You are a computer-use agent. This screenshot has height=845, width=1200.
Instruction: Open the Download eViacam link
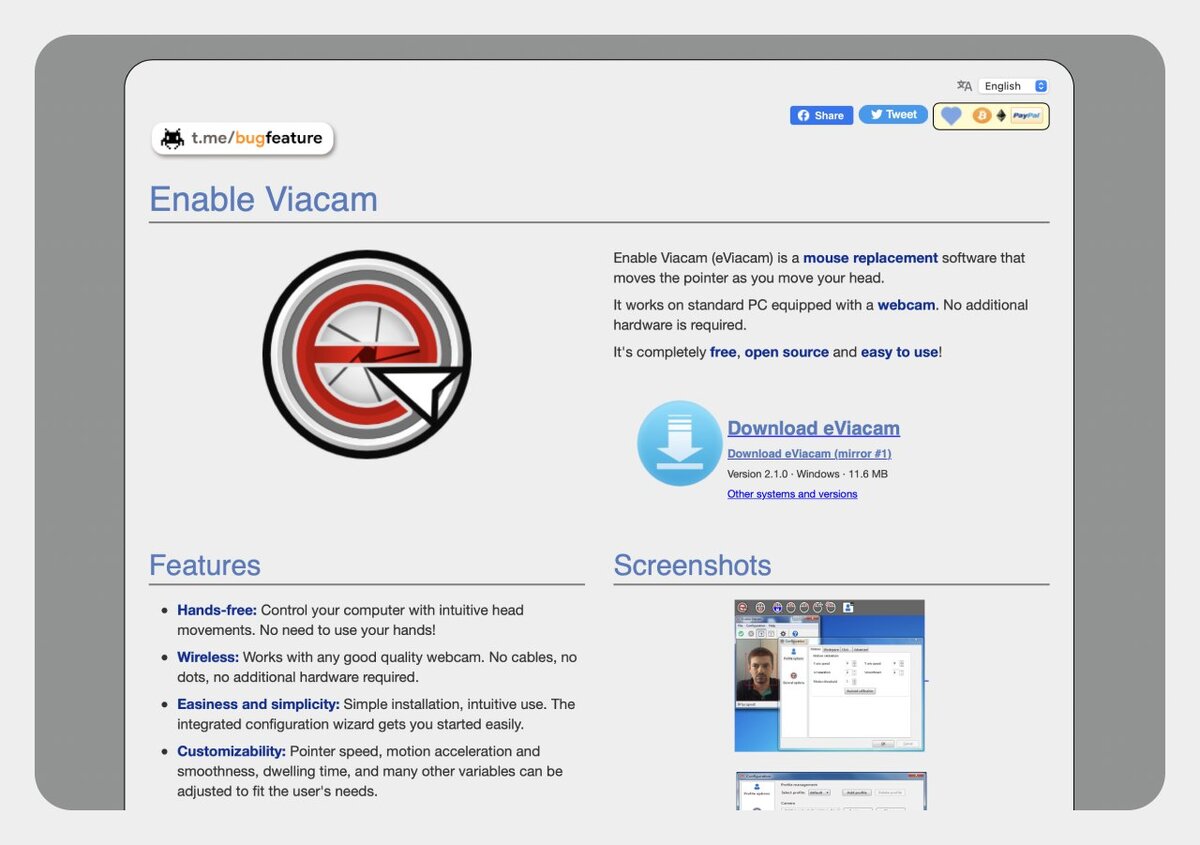(813, 428)
